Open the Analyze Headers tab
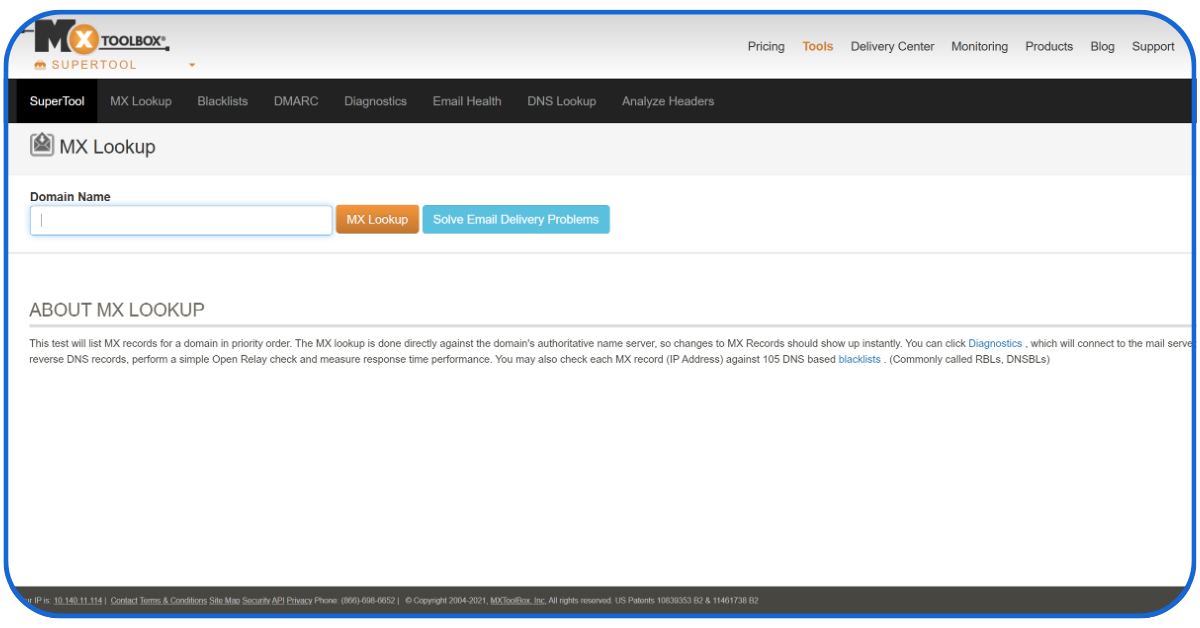Screen dimensions: 1200x628 point(668,101)
